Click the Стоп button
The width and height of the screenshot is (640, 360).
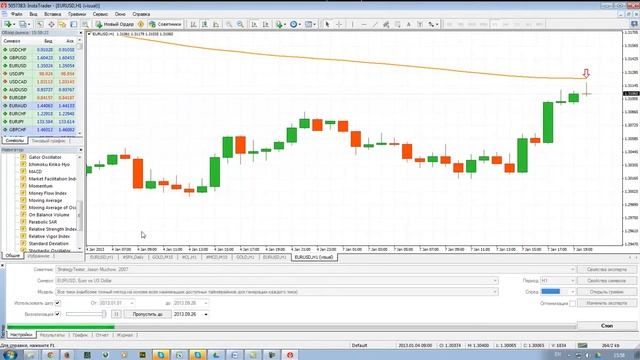point(607,326)
